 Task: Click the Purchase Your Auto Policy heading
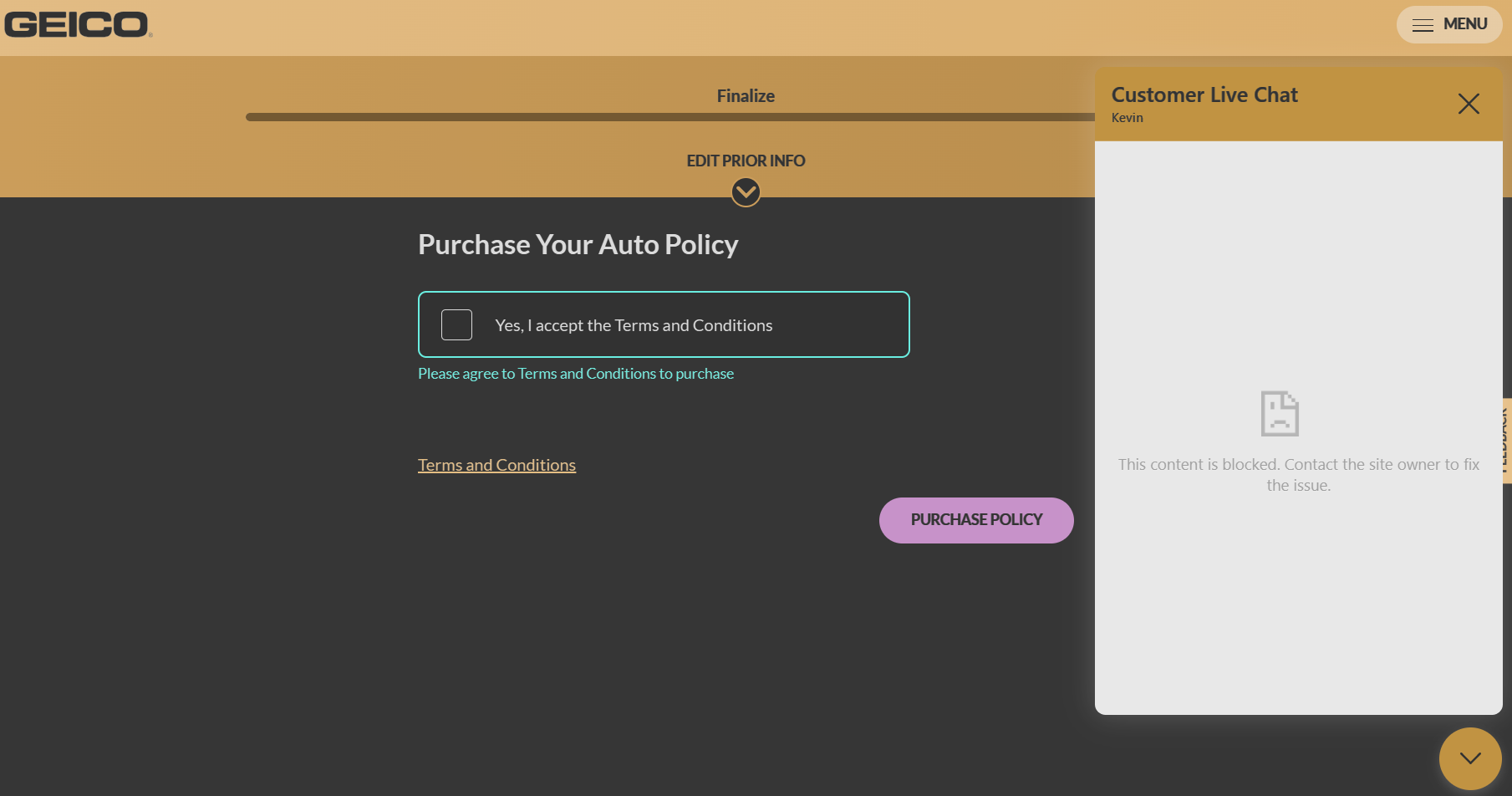578,244
